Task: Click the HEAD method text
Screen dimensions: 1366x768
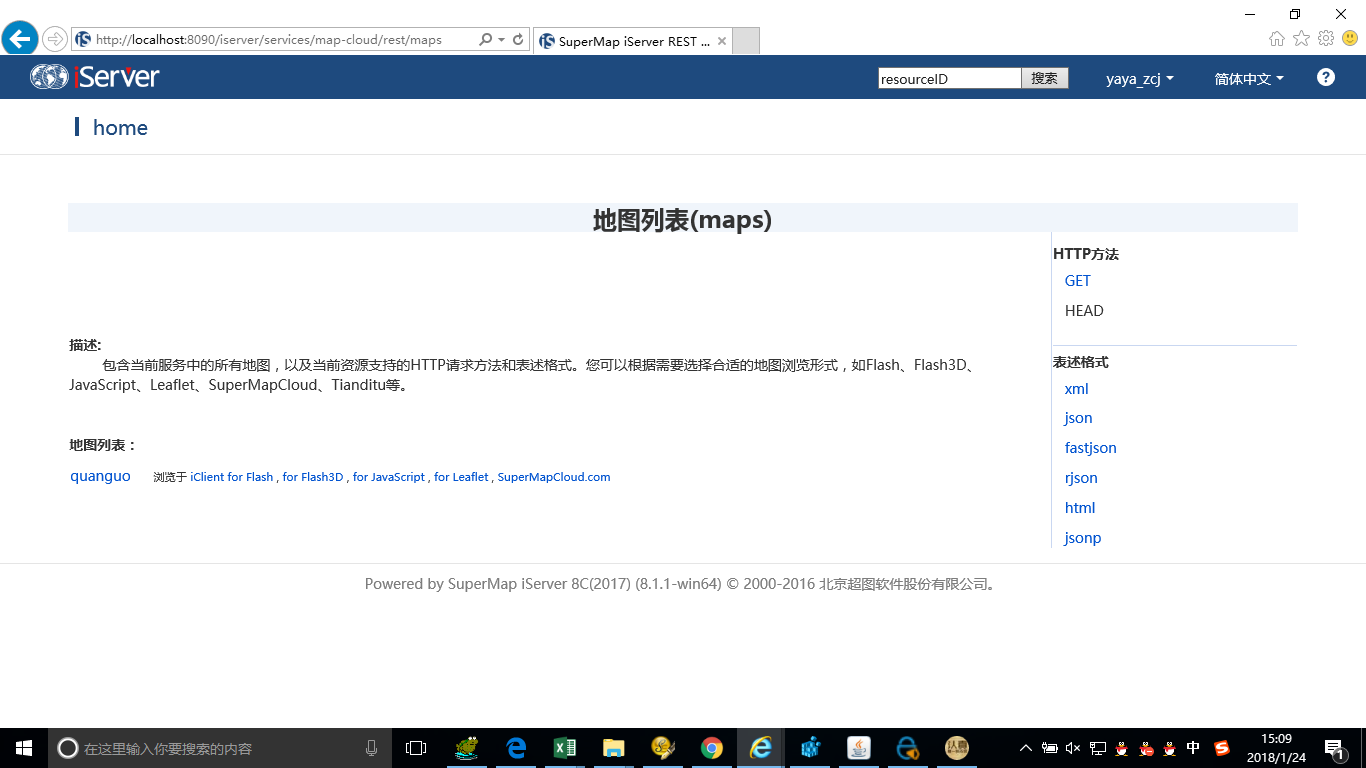Action: [1084, 311]
